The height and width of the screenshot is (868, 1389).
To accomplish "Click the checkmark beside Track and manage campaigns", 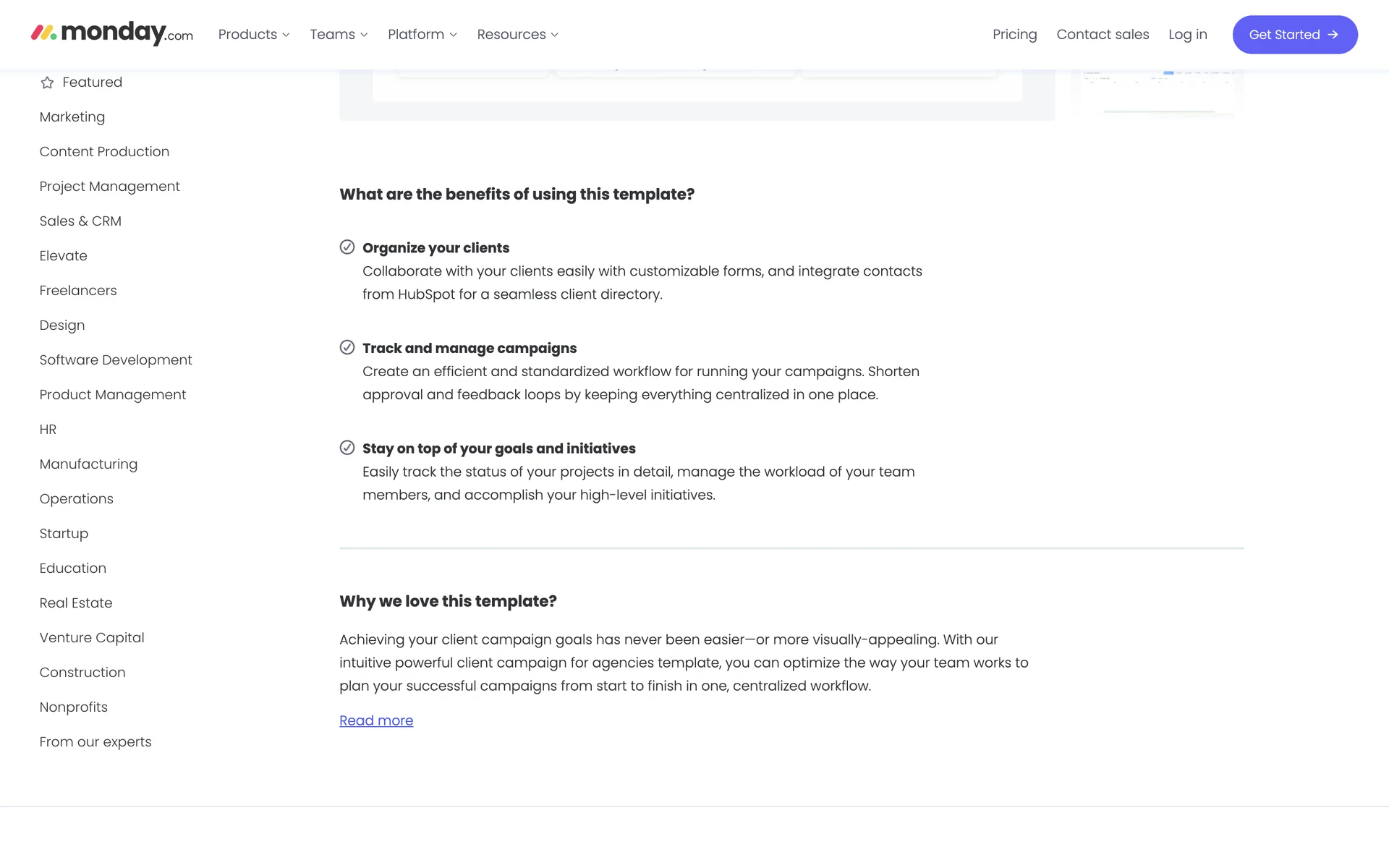I will point(347,348).
